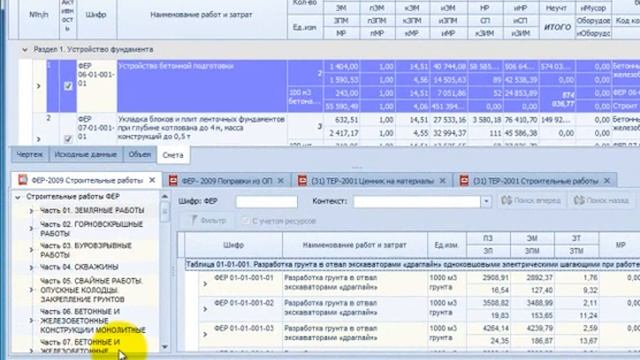Expand row 1 Устройство бетонной подготовки

[x=39, y=86]
